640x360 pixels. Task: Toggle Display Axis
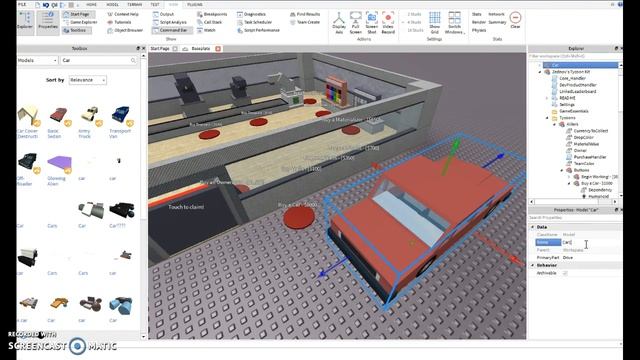pyautogui.click(x=339, y=22)
